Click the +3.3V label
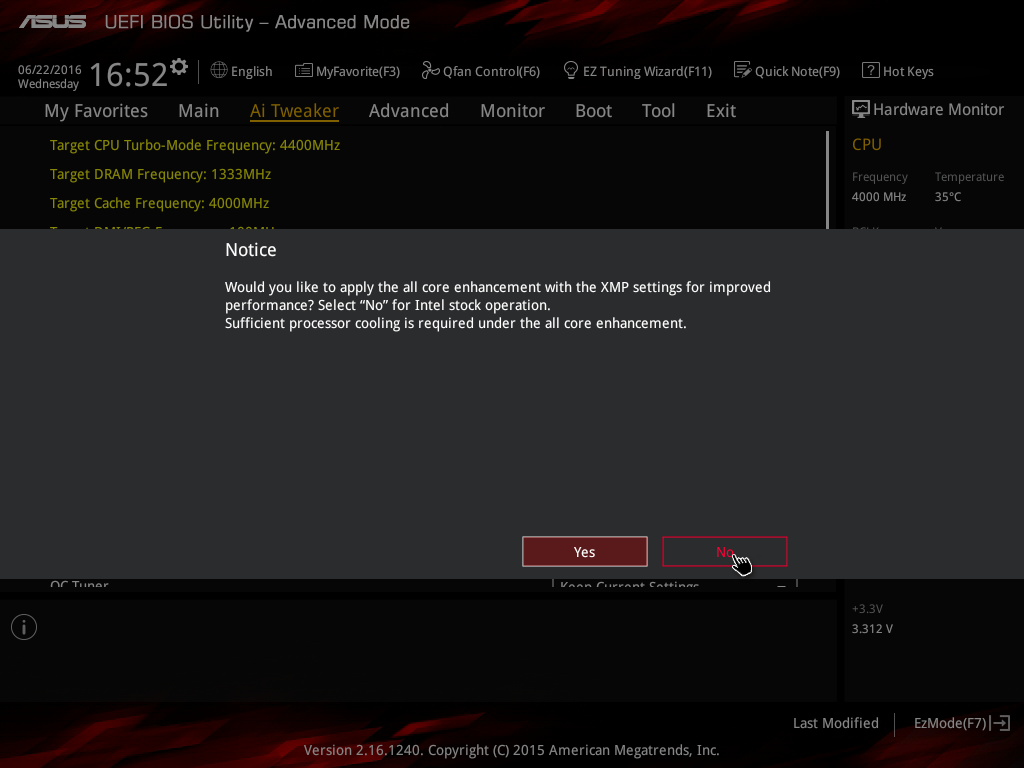This screenshot has width=1024, height=768. click(867, 609)
